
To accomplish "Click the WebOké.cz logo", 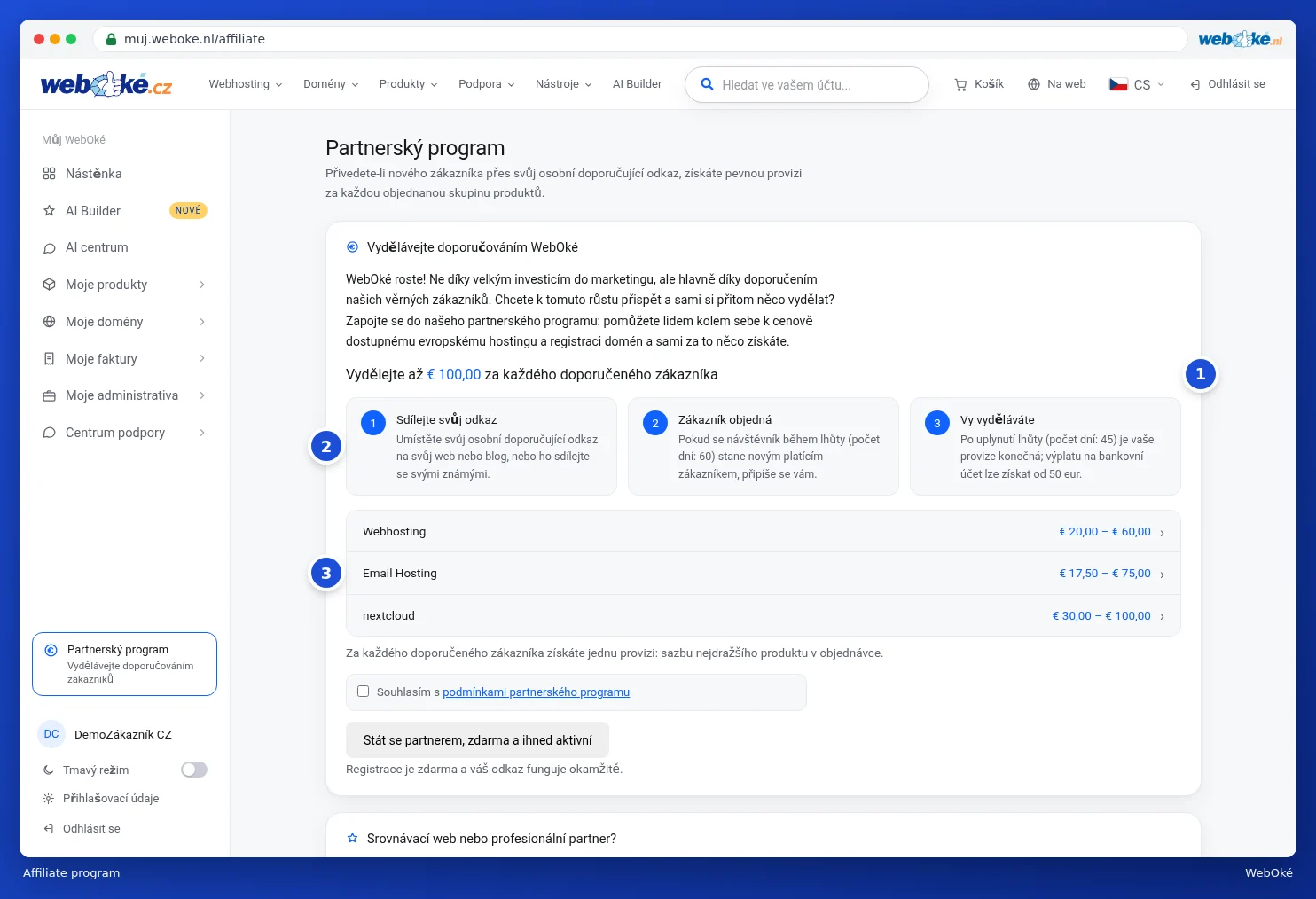I will point(106,84).
